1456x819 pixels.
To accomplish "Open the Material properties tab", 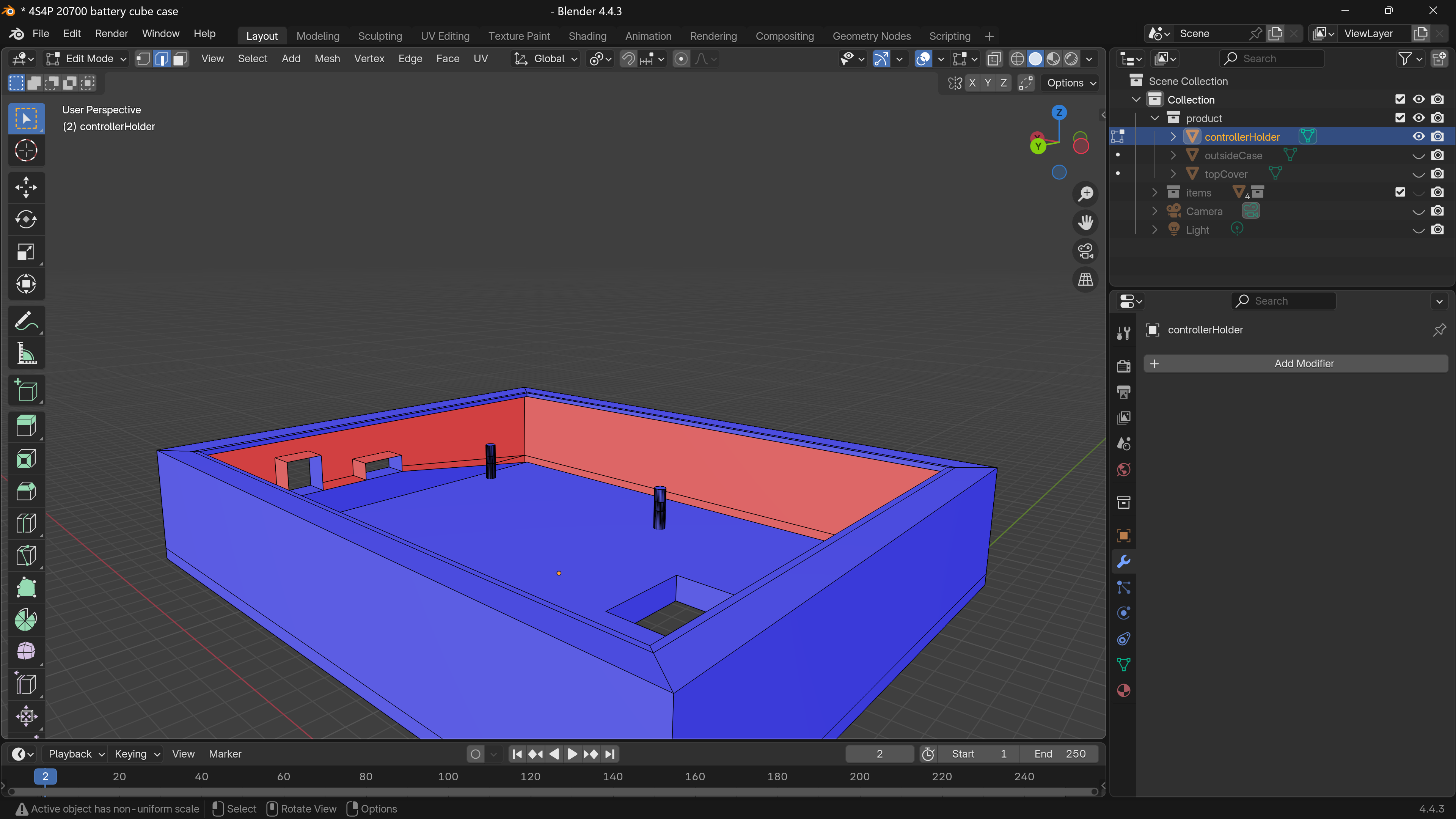I will [1124, 690].
